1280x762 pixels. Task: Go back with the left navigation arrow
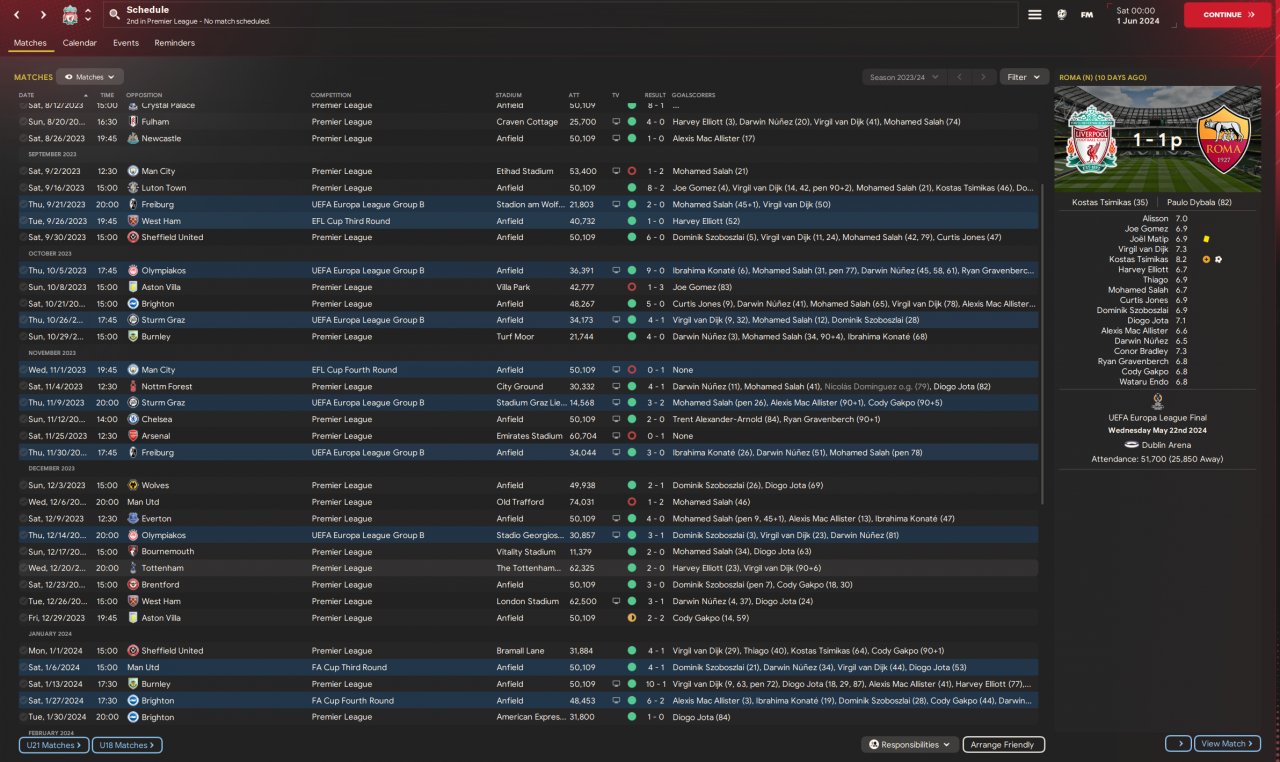pyautogui.click(x=17, y=15)
